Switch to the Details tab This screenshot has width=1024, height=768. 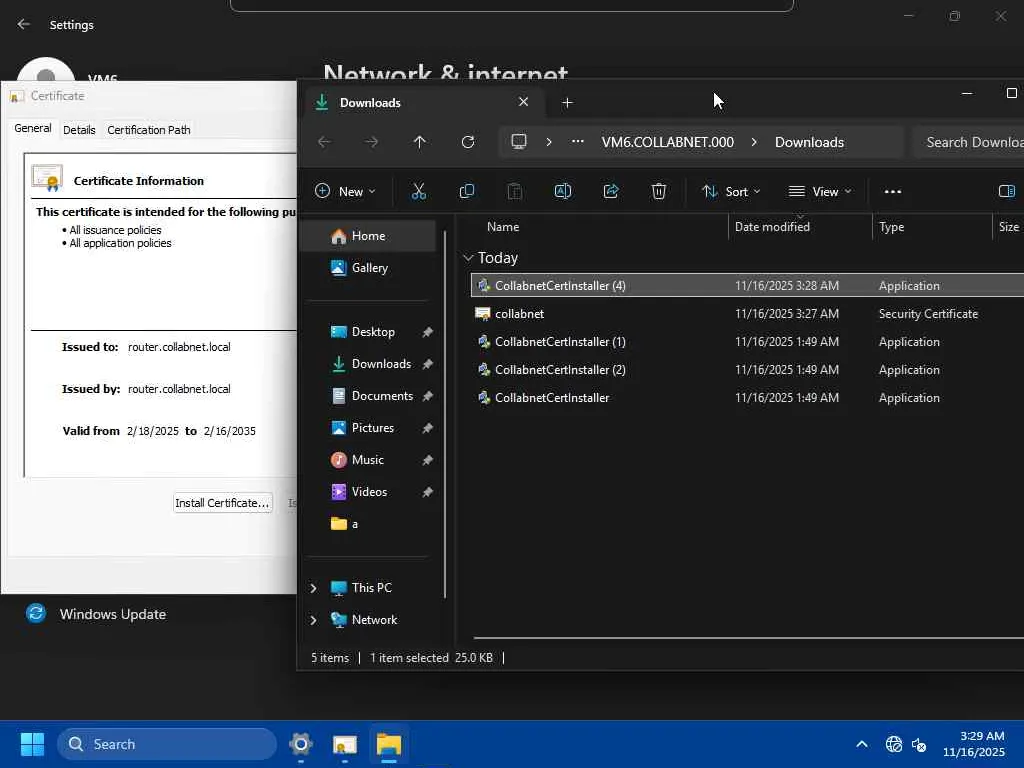click(x=79, y=130)
